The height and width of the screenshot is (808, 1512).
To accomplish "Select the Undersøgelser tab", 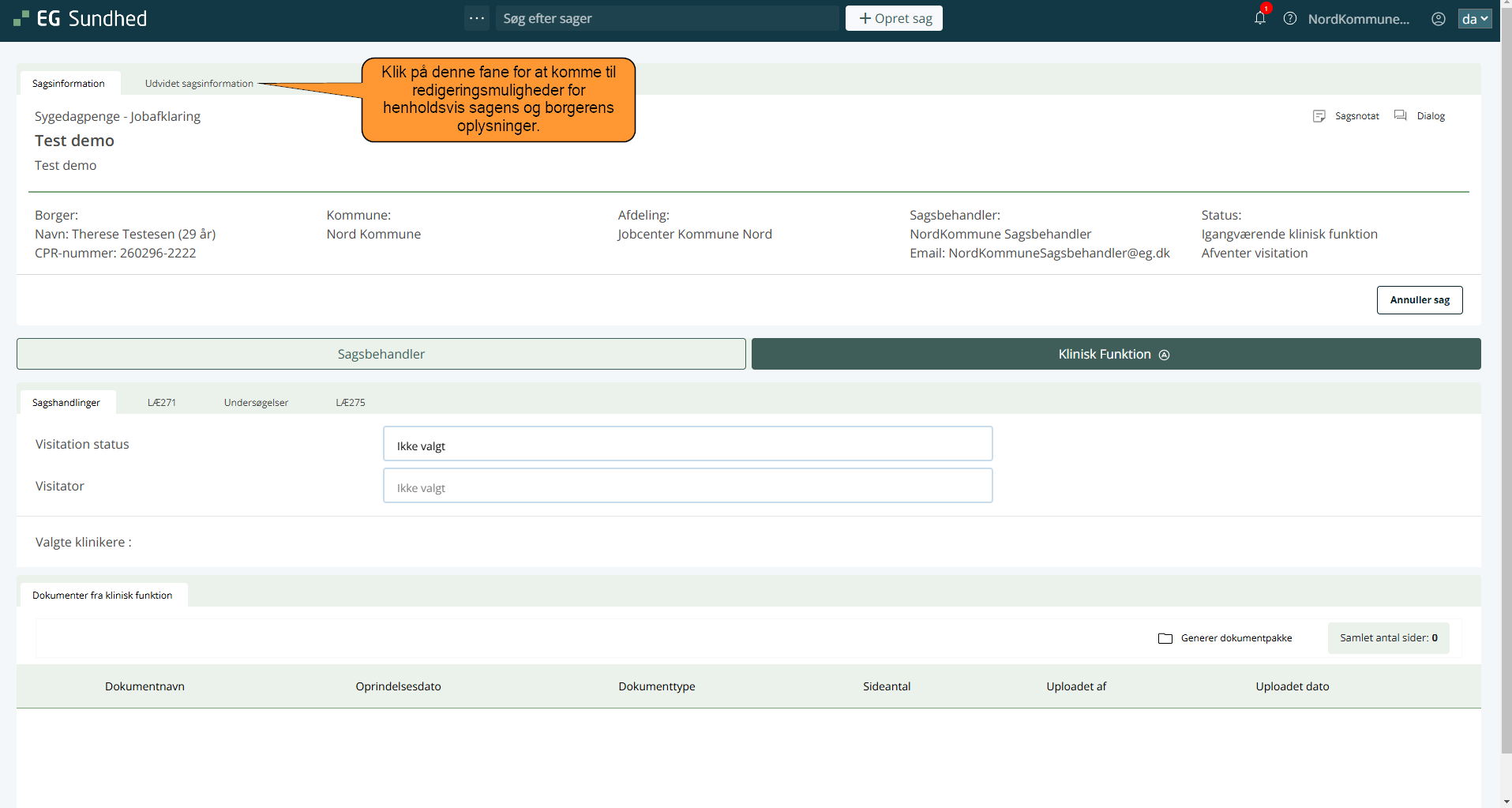I will coord(256,403).
